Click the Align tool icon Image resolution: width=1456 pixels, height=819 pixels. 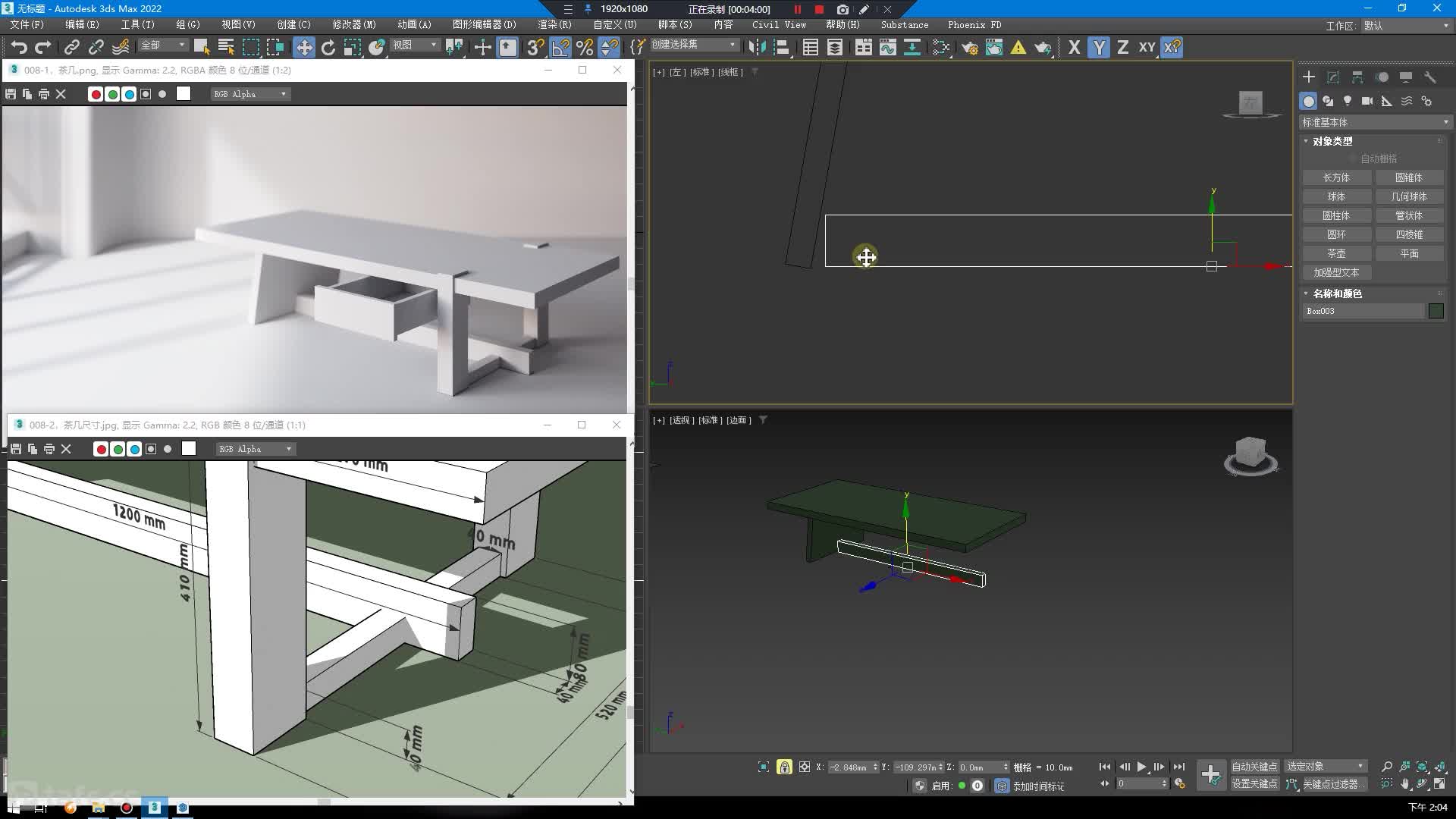point(781,47)
